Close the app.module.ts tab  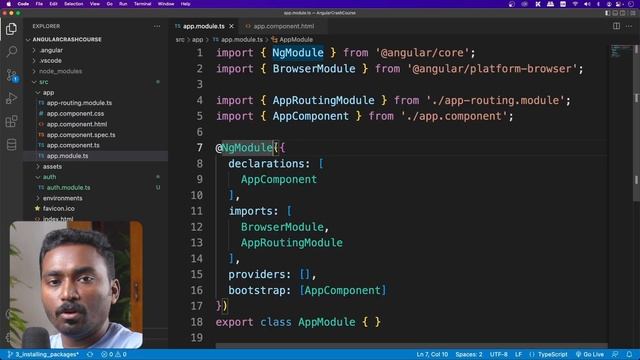[x=231, y=26]
